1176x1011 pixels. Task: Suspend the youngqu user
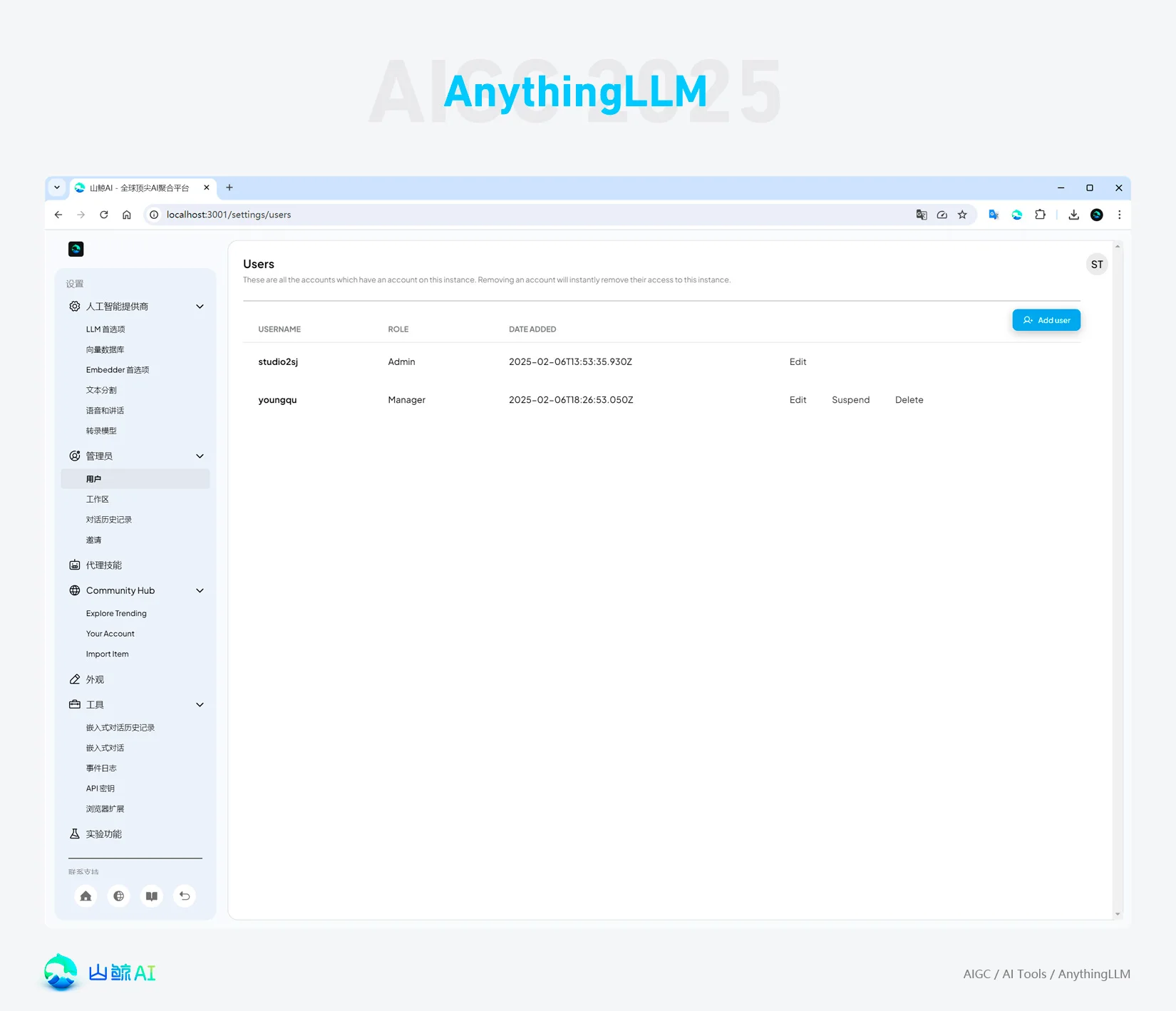point(850,400)
